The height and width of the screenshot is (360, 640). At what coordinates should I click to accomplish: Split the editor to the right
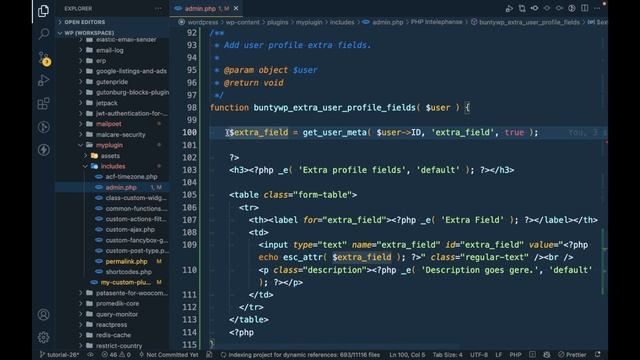point(584,8)
